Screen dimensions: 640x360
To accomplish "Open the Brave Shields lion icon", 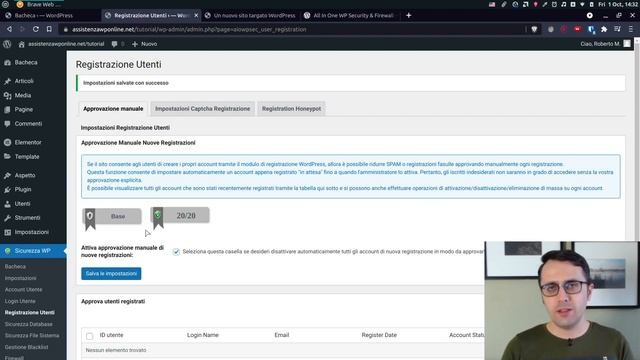I will click(x=534, y=29).
